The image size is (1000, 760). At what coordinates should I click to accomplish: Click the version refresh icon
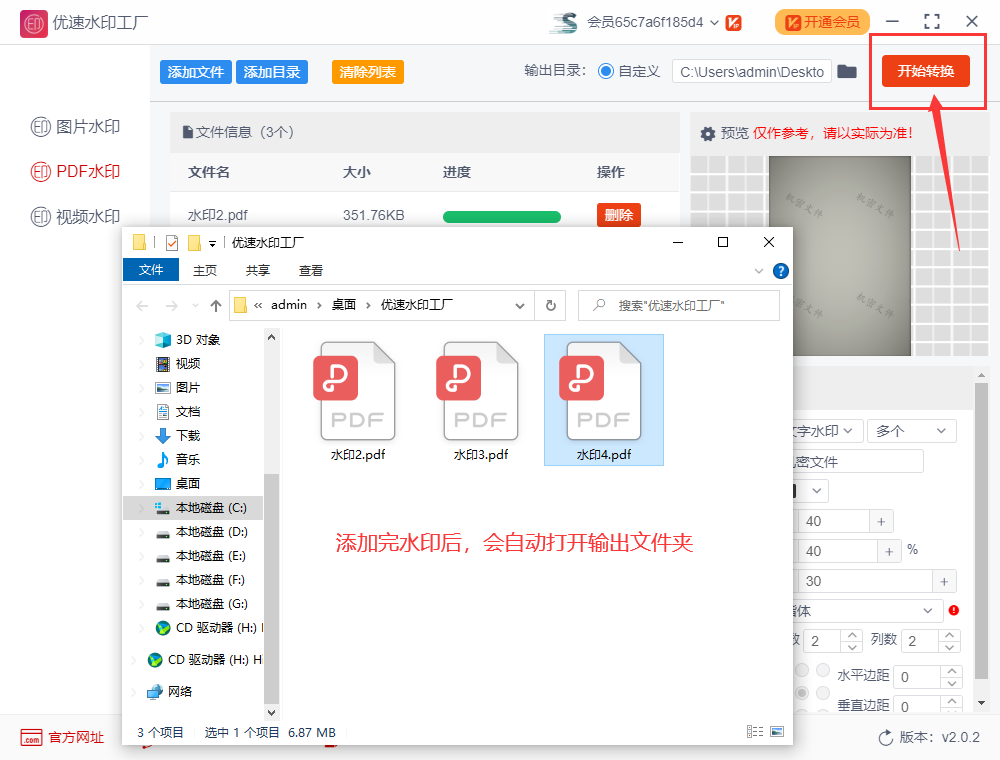(x=886, y=738)
